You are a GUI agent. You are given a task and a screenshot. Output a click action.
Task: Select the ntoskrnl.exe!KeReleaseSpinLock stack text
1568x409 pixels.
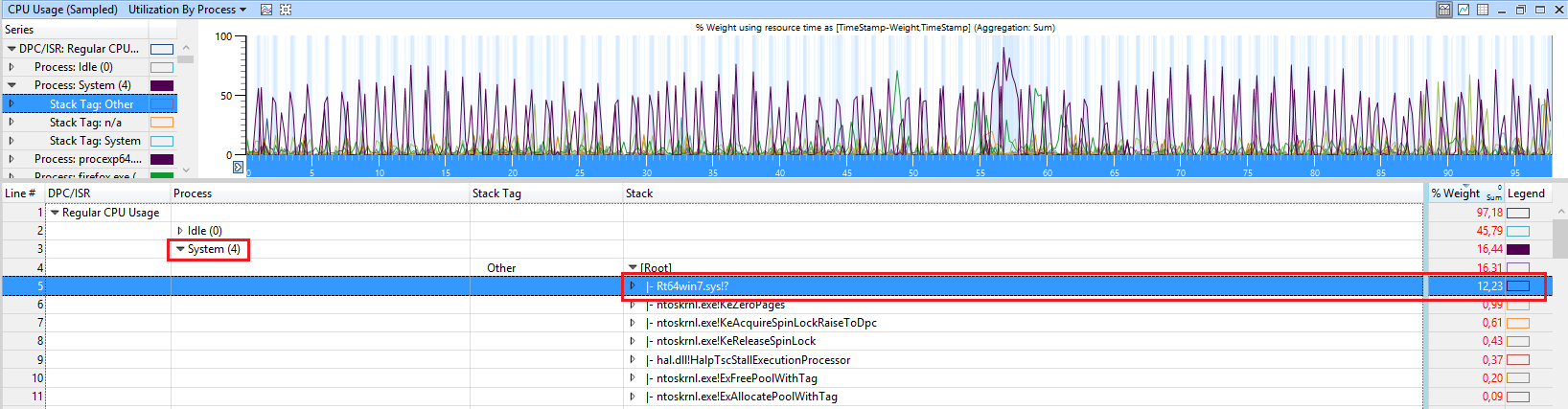tap(736, 341)
